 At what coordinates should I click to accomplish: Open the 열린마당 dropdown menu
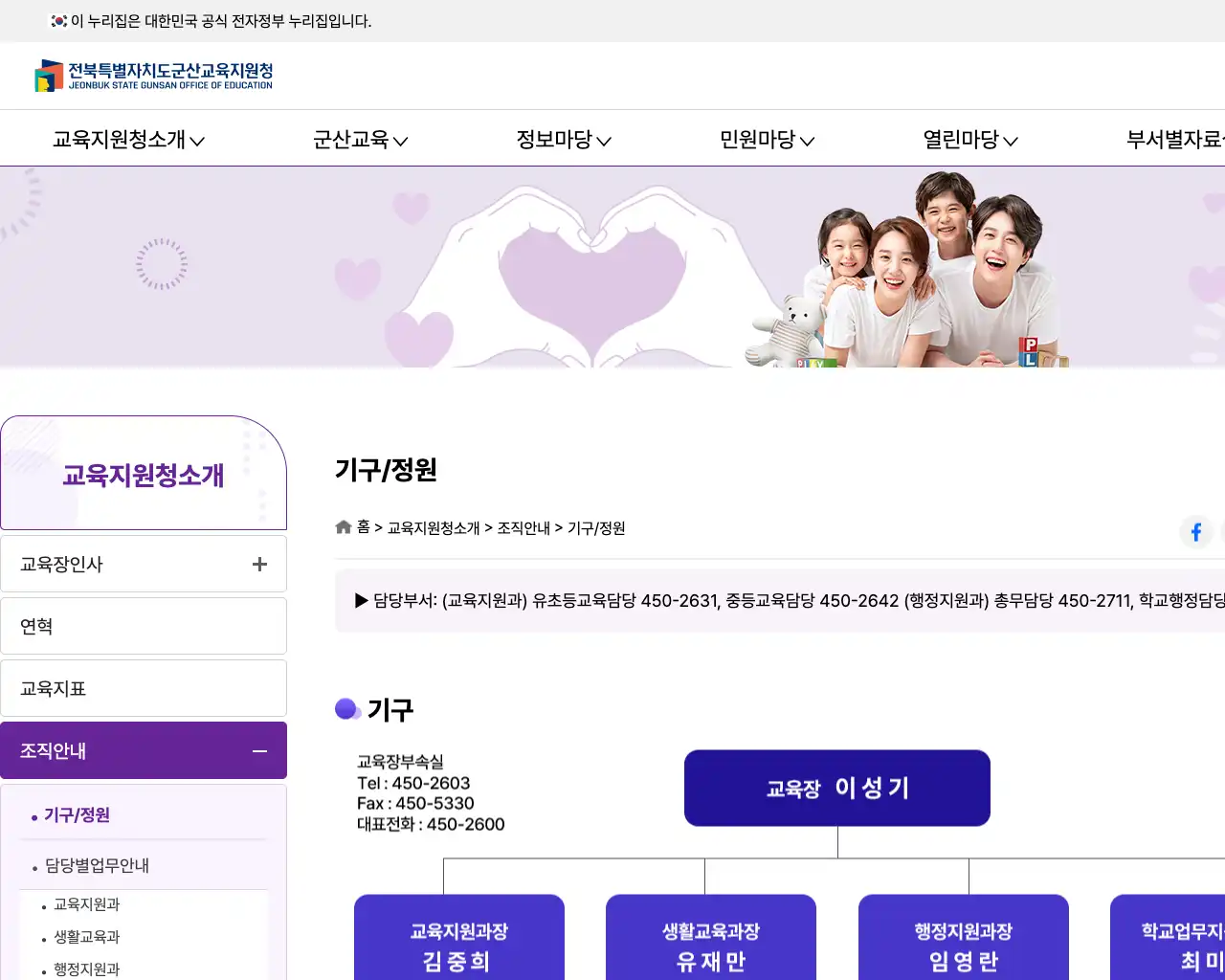(x=969, y=140)
